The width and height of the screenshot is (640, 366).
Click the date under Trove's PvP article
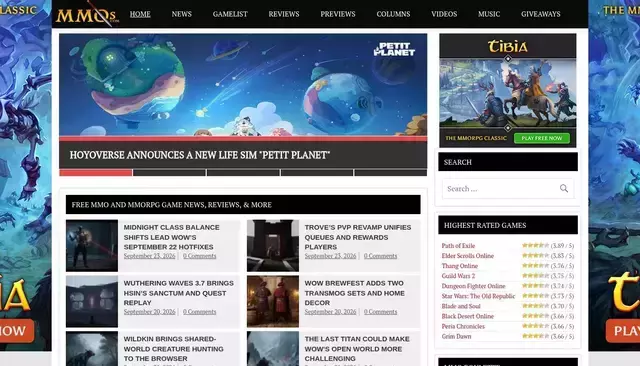[x=330, y=256]
